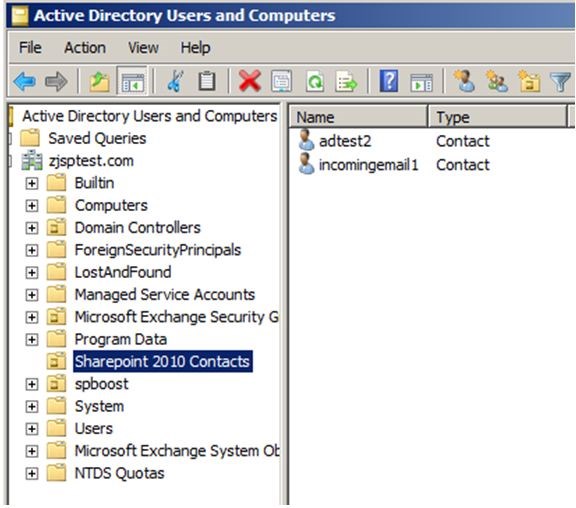Click the Cut scissors icon
The image size is (576, 508).
click(175, 81)
